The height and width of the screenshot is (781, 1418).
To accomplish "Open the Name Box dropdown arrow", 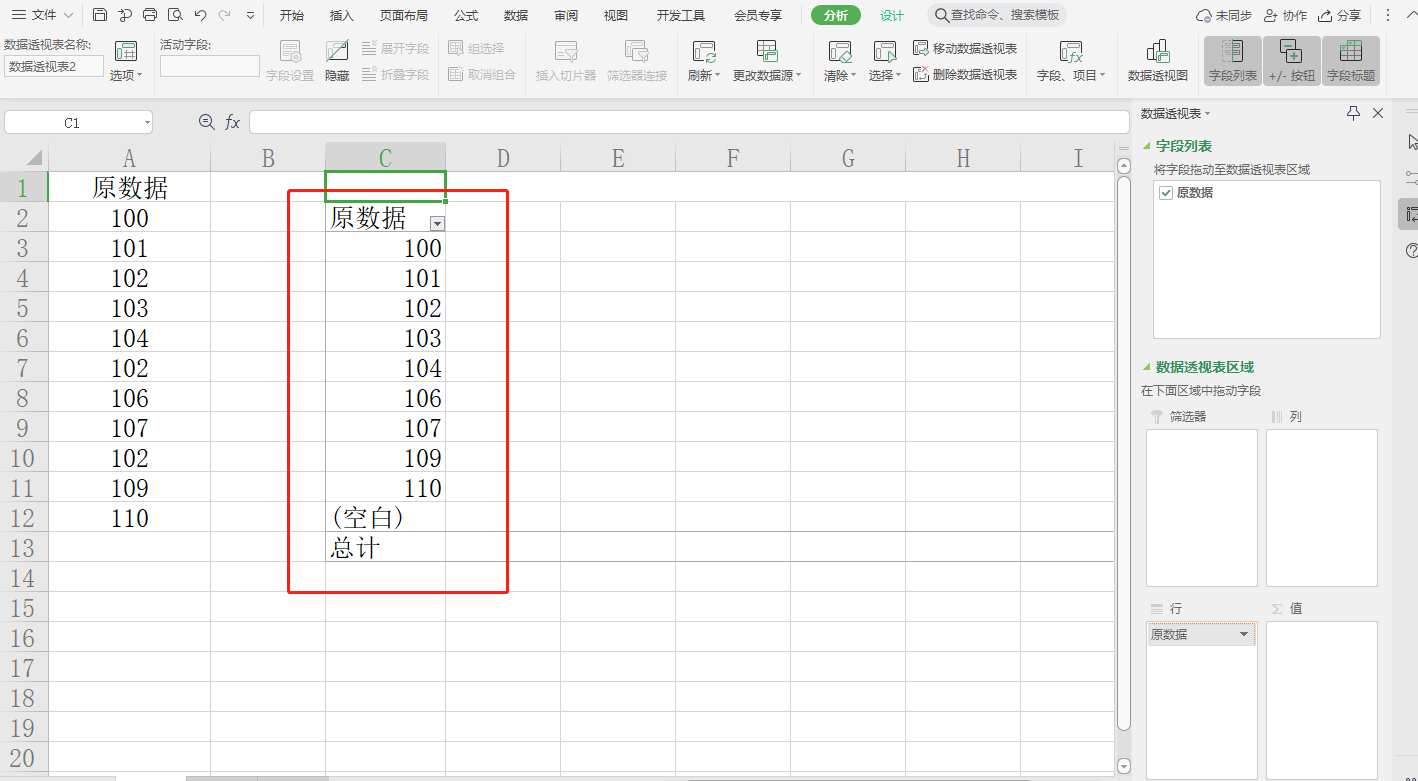I will (147, 122).
